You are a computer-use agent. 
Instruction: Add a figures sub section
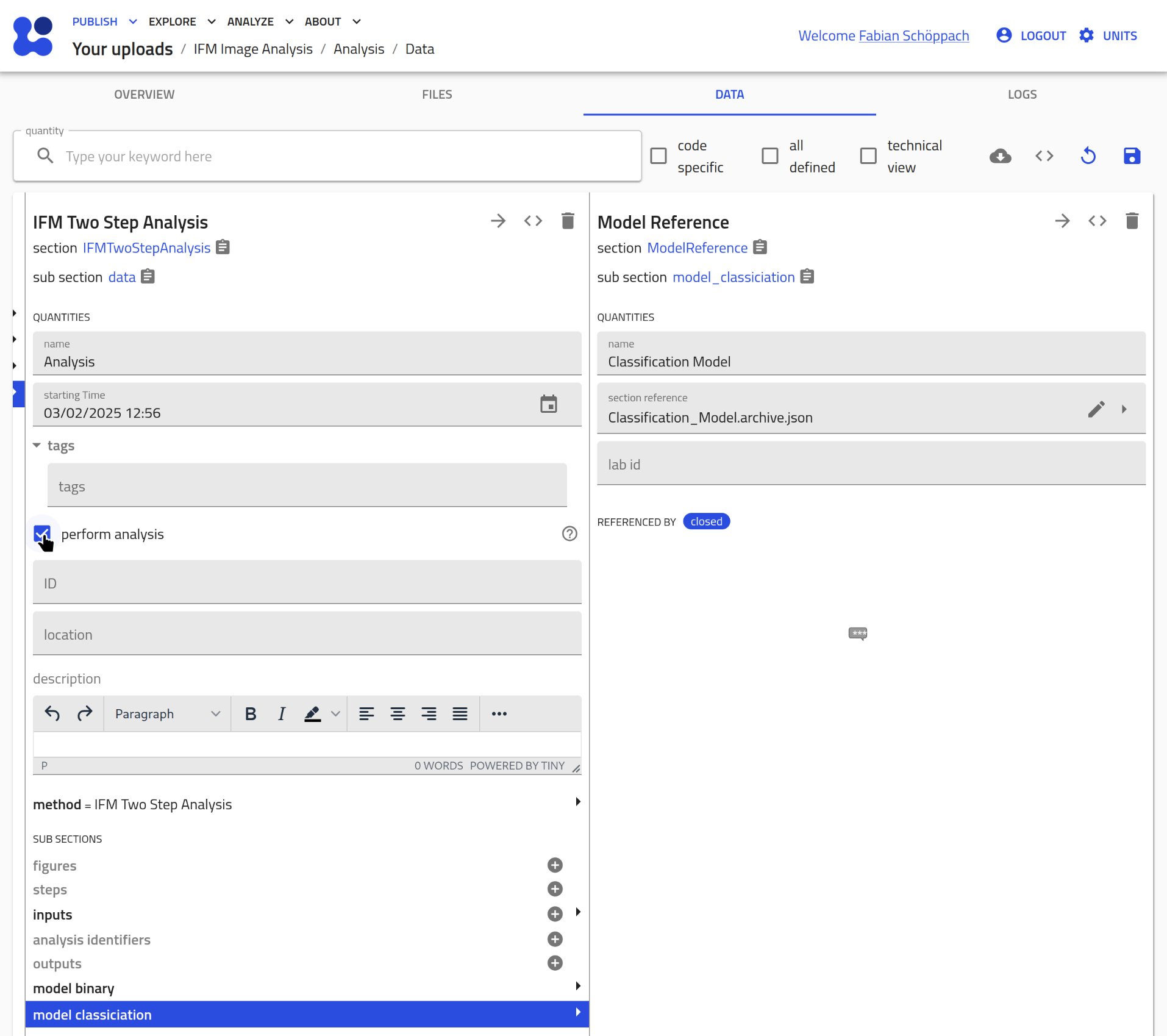coord(555,865)
